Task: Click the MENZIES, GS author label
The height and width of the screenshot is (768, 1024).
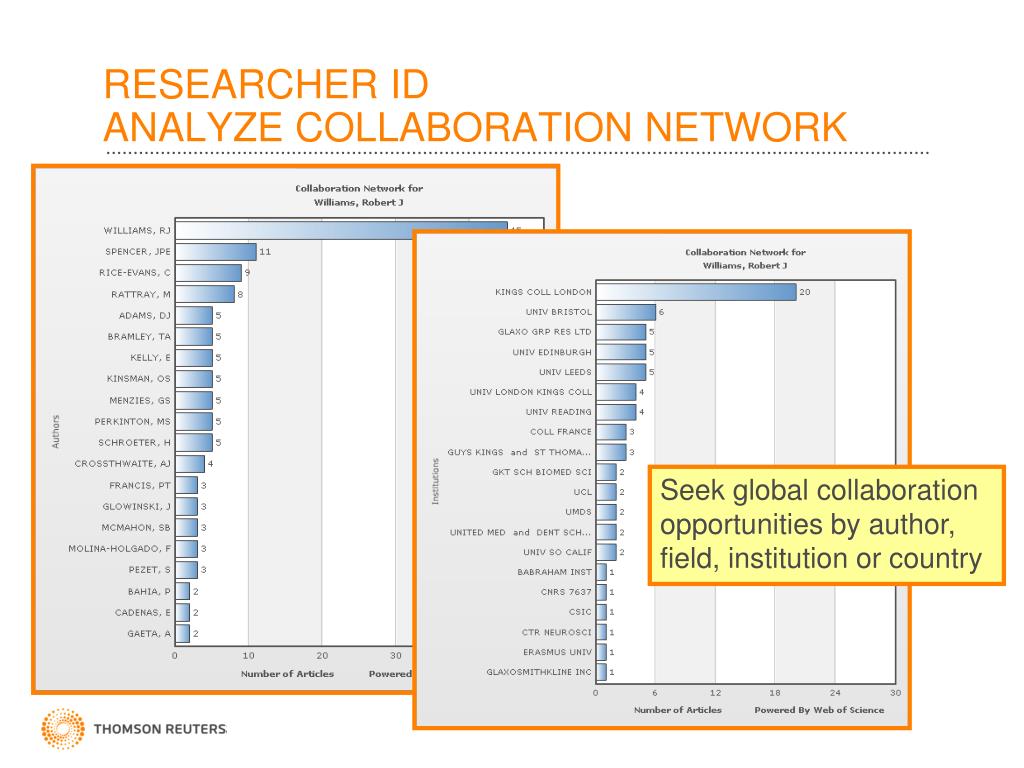Action: [140, 400]
